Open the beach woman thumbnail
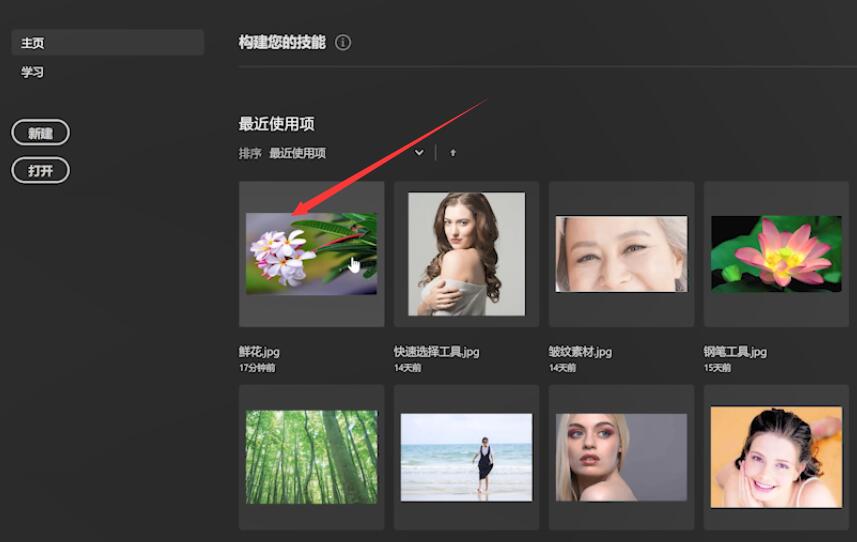Image resolution: width=857 pixels, height=542 pixels. pyautogui.click(x=466, y=457)
